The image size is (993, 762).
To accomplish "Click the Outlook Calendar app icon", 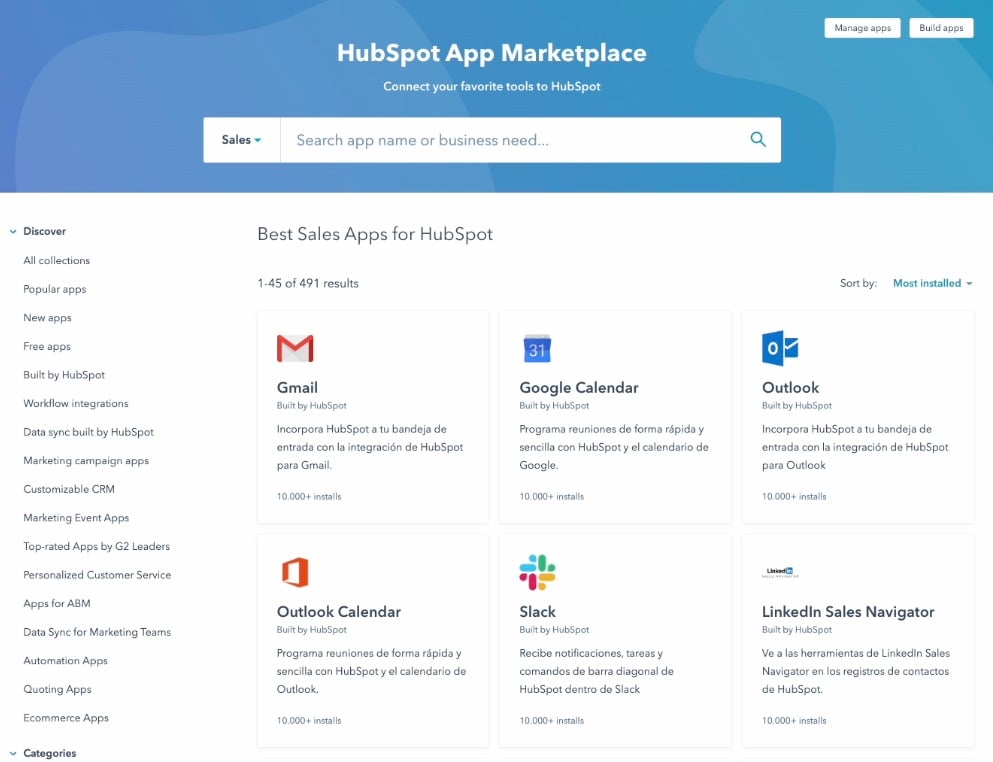I will click(294, 572).
